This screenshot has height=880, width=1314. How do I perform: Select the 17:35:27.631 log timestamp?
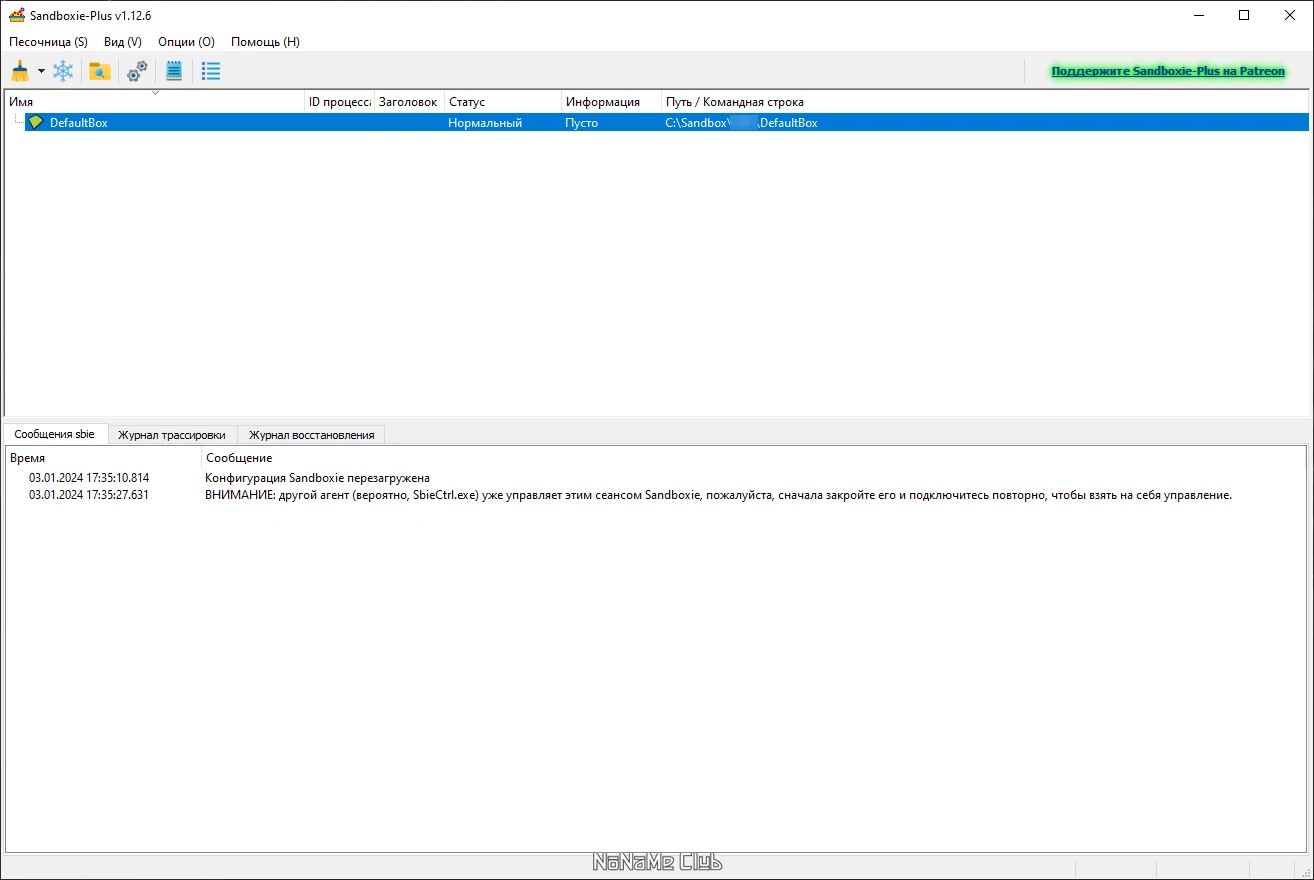pos(89,494)
